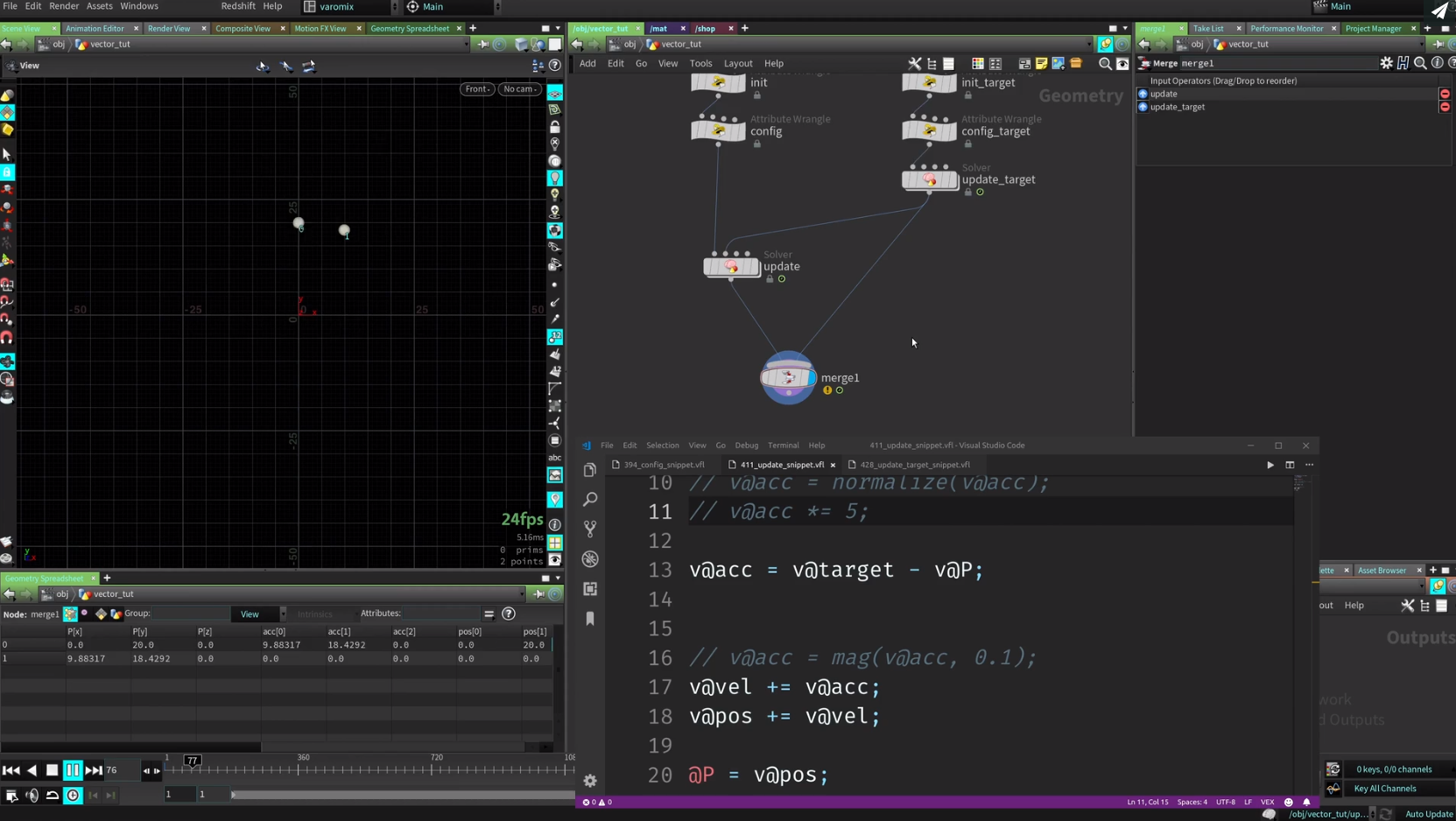The width and height of the screenshot is (1456, 821).
Task: Toggle the real-time playback clock button
Action: point(73,795)
